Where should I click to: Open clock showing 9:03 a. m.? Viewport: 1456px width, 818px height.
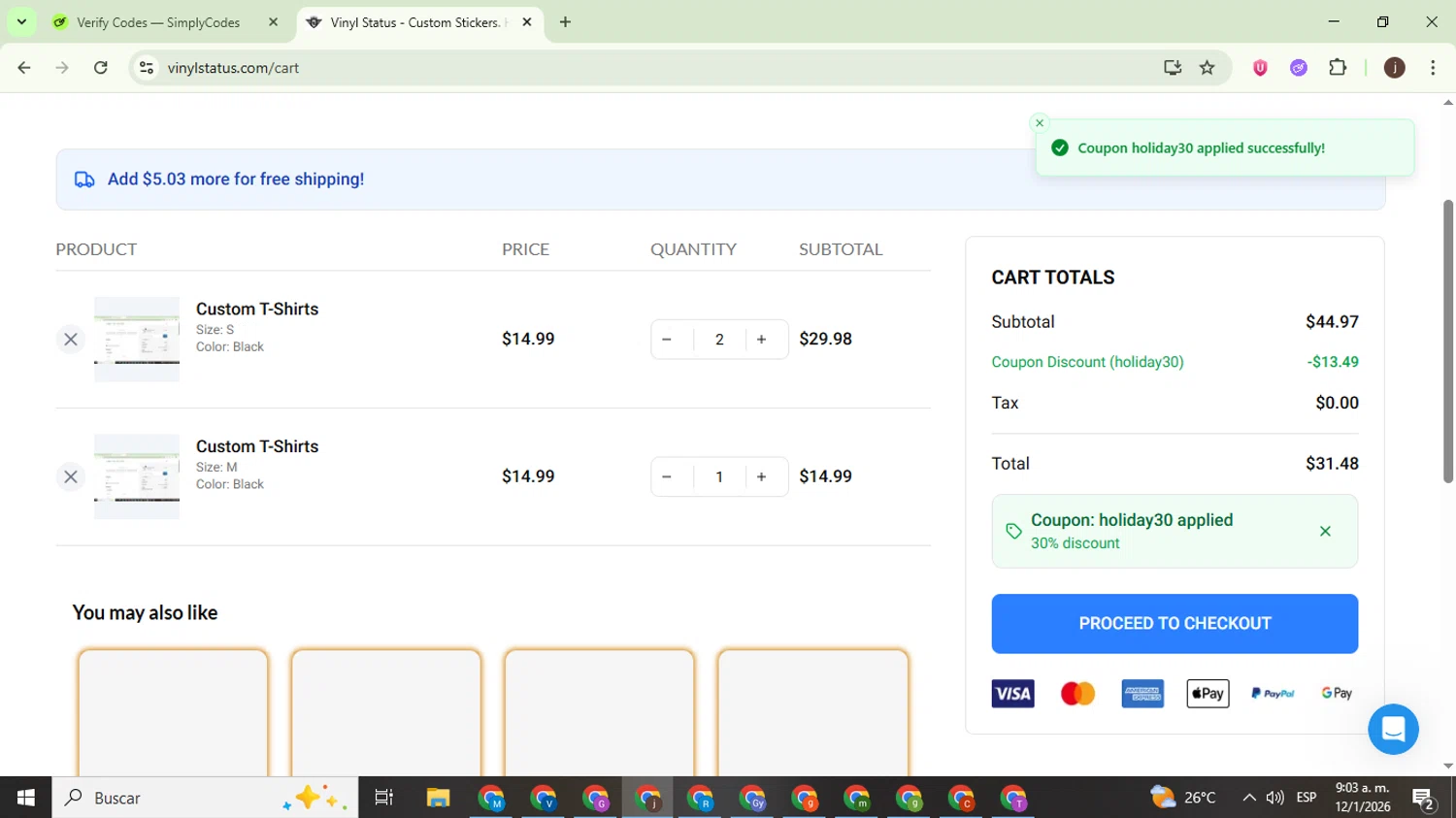pyautogui.click(x=1363, y=798)
